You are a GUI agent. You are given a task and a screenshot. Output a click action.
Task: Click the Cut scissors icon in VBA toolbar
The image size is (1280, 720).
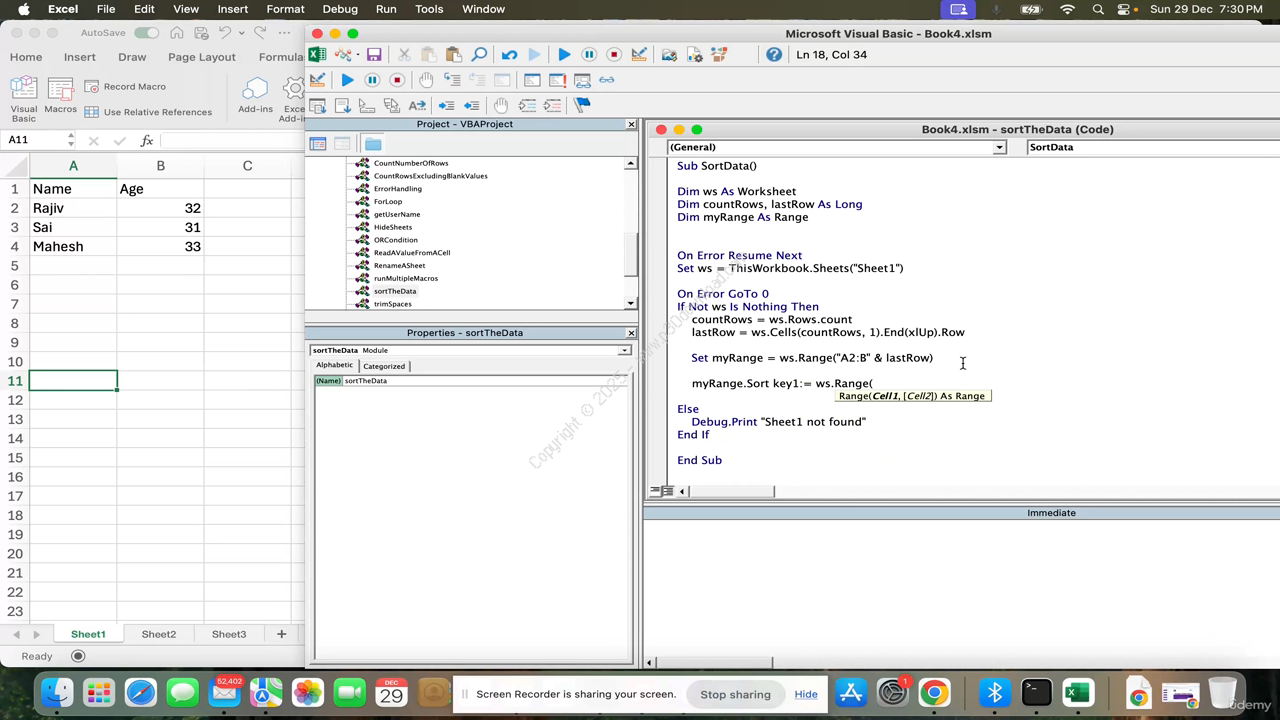[x=404, y=55]
